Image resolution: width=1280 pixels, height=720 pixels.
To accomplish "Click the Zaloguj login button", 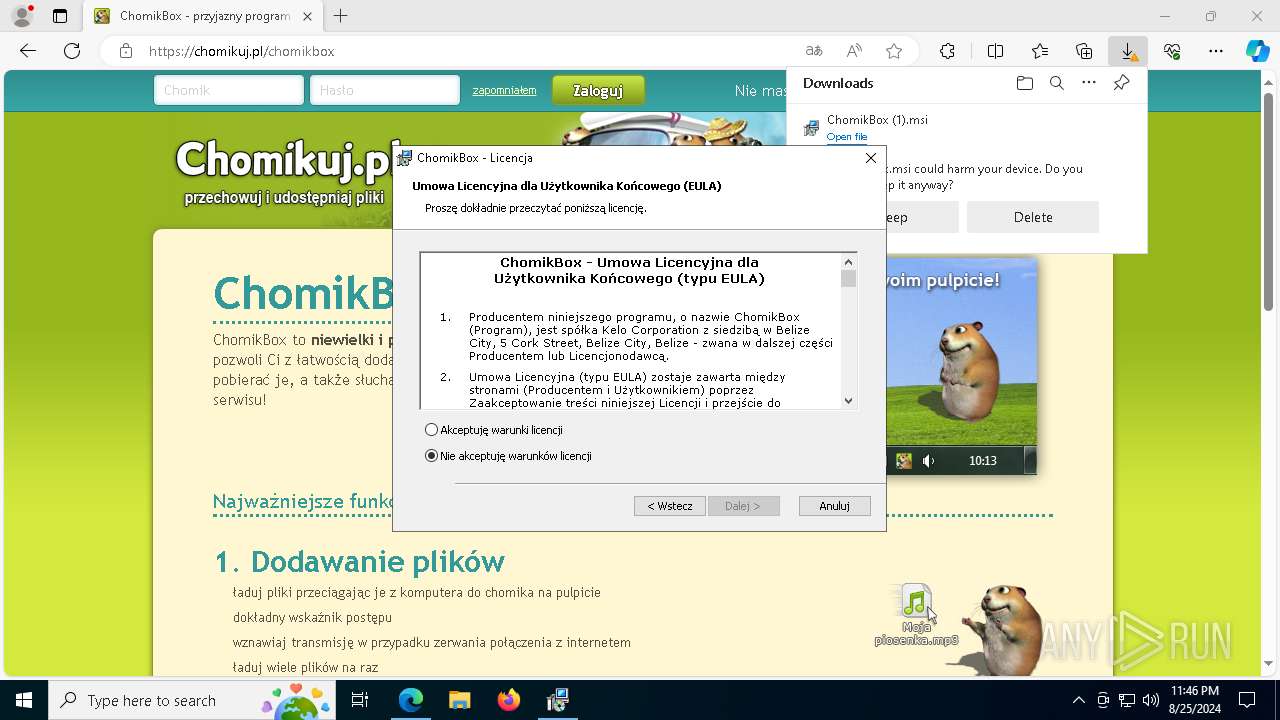I will coord(598,90).
